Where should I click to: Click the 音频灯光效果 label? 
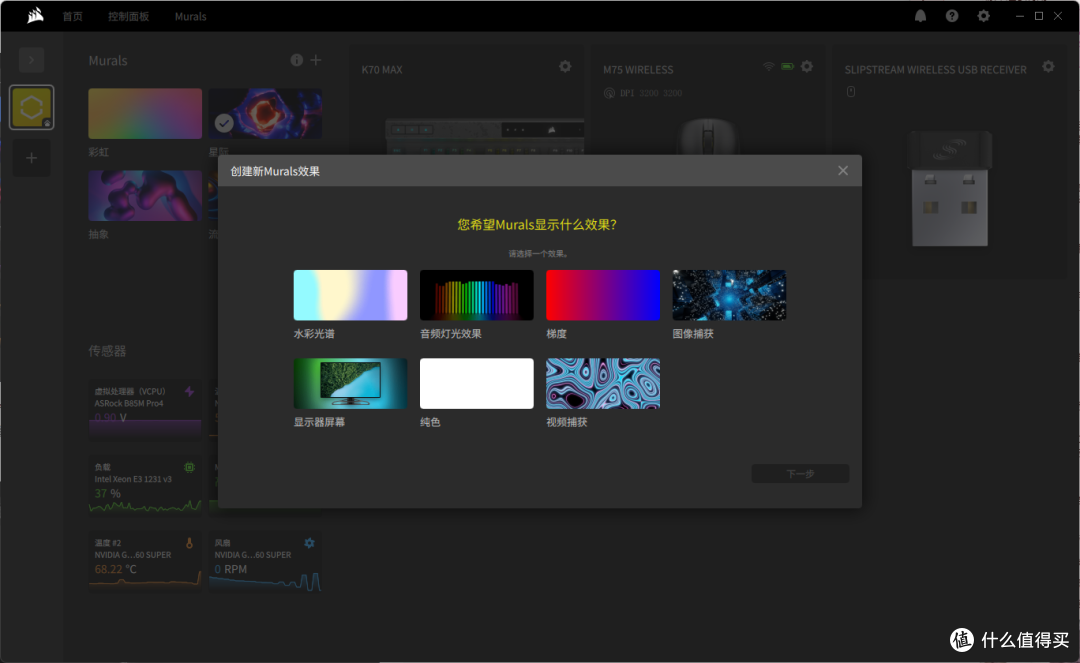[x=450, y=334]
